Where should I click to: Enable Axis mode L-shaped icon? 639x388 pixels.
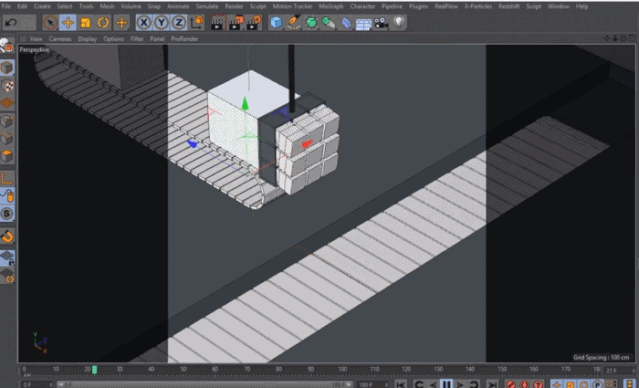click(x=7, y=179)
